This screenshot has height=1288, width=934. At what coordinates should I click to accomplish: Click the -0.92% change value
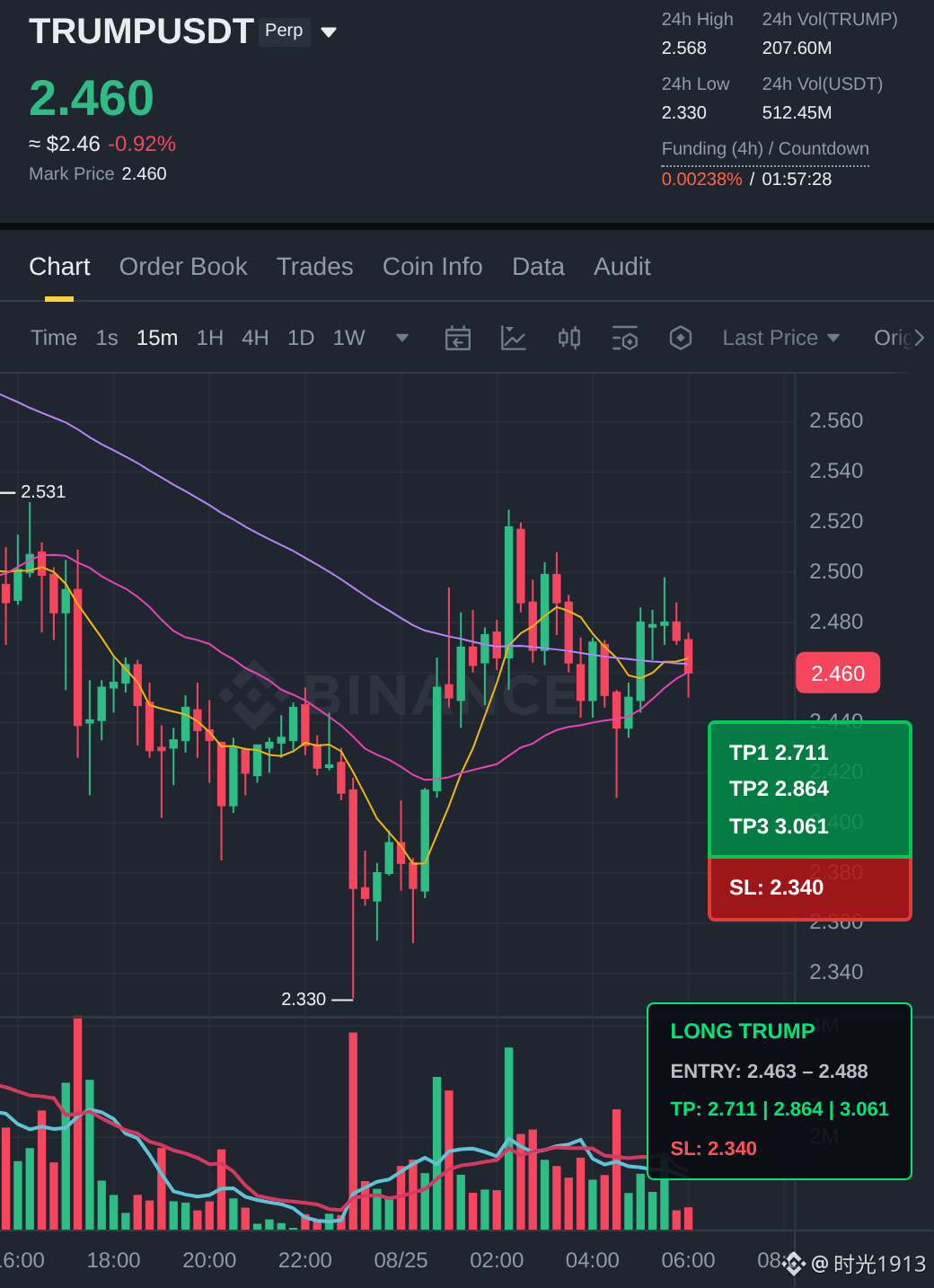[142, 144]
